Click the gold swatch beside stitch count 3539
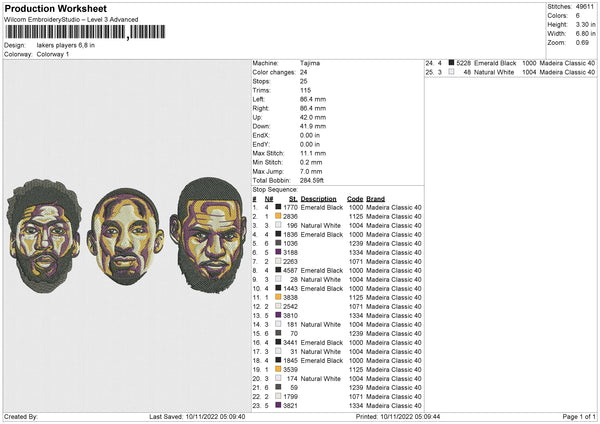The height and width of the screenshot is (424, 600). pos(278,369)
